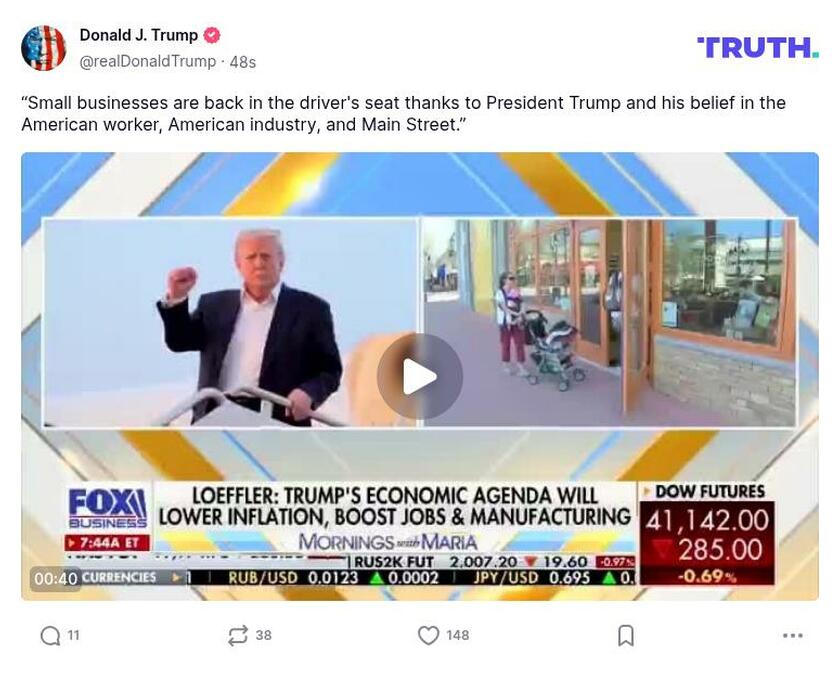Image resolution: width=840 pixels, height=674 pixels.
Task: Open the Donald J. Trump display name
Action: tap(139, 35)
